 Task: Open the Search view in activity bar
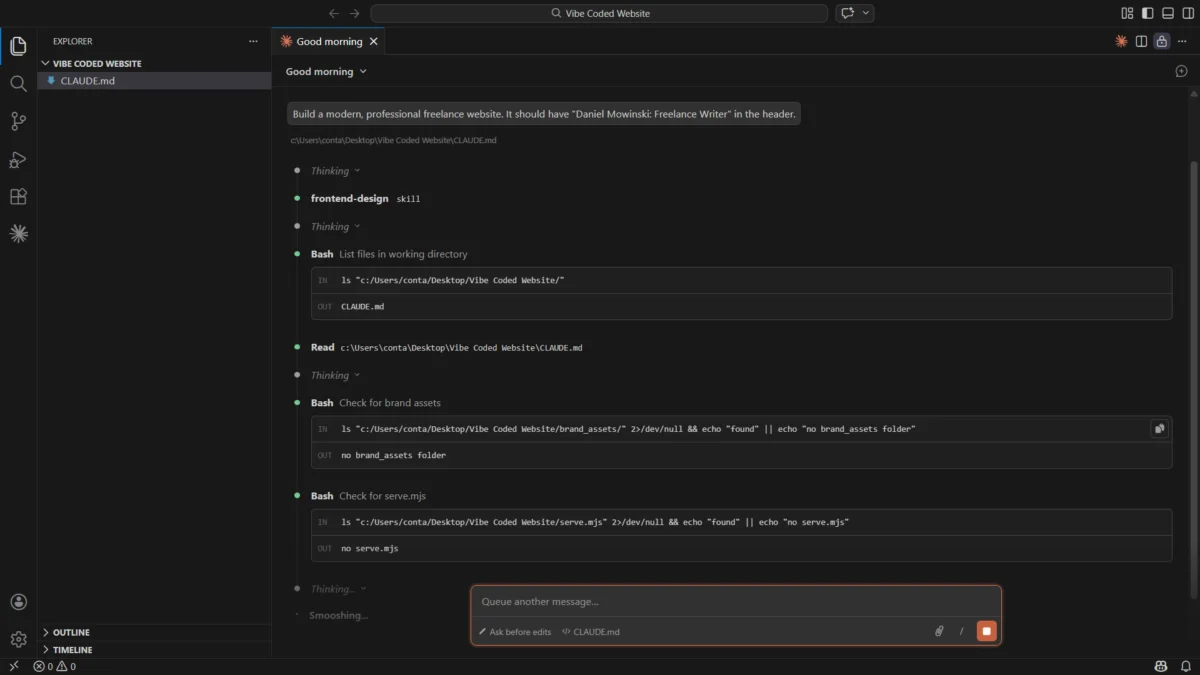[18, 84]
